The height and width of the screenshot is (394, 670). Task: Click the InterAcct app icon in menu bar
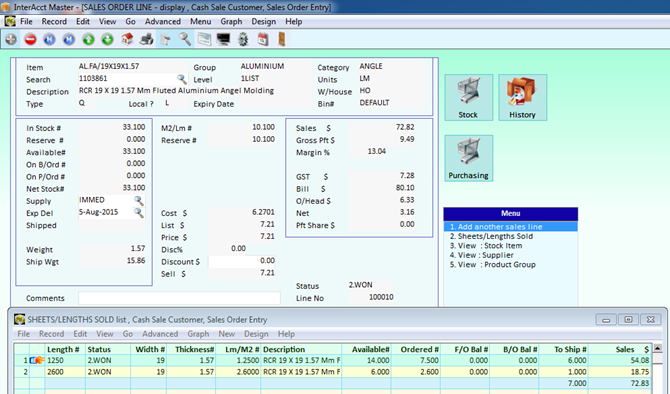click(10, 21)
